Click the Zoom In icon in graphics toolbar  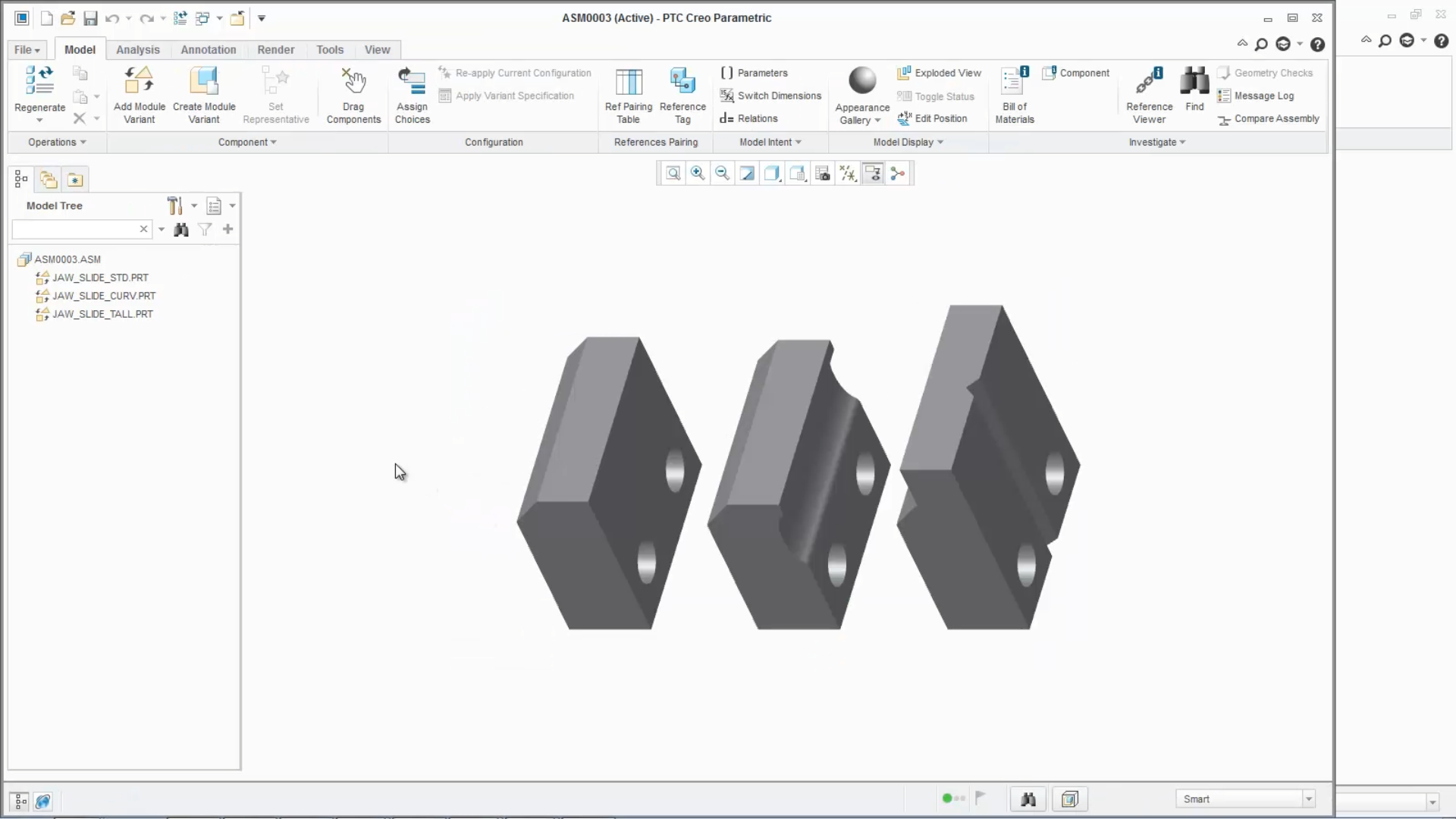(x=698, y=174)
